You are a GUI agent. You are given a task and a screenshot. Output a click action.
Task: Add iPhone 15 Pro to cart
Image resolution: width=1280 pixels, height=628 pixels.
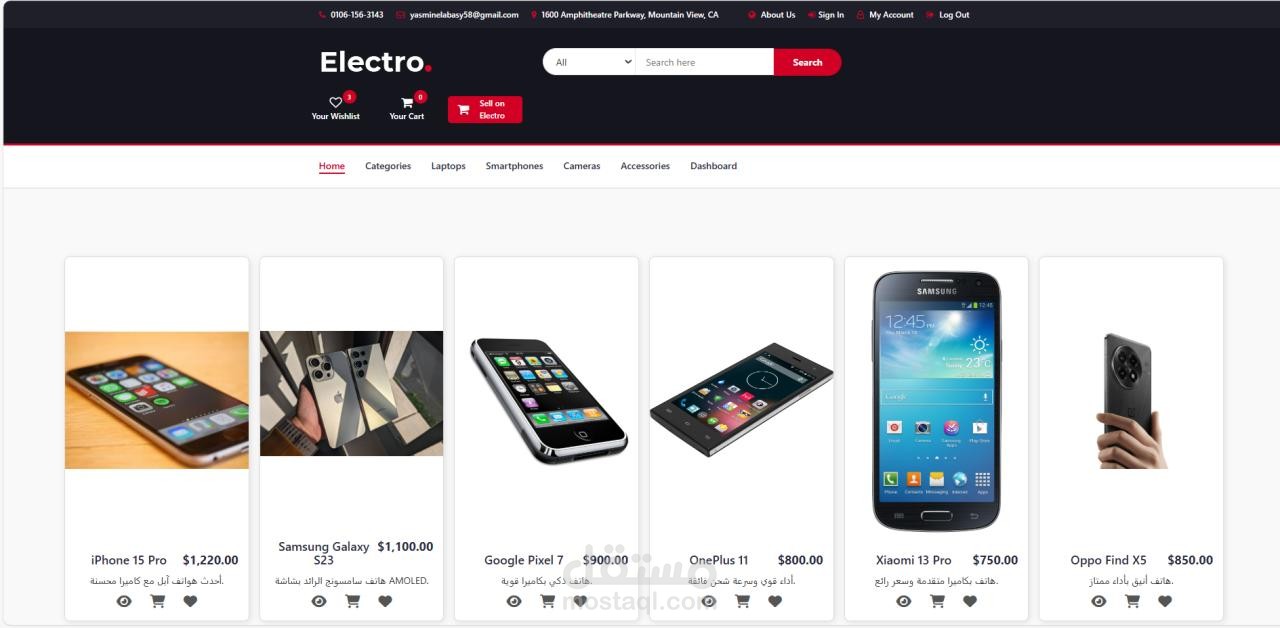point(157,601)
